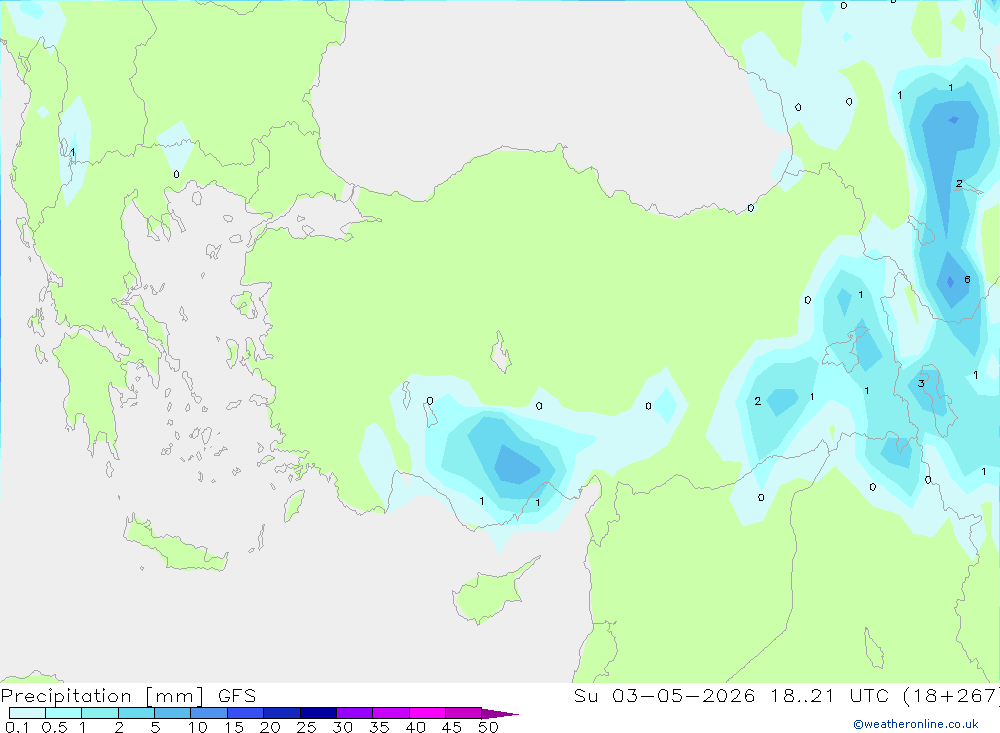
Task: Select the 1–2 mm legend swatch
Action: [100, 713]
